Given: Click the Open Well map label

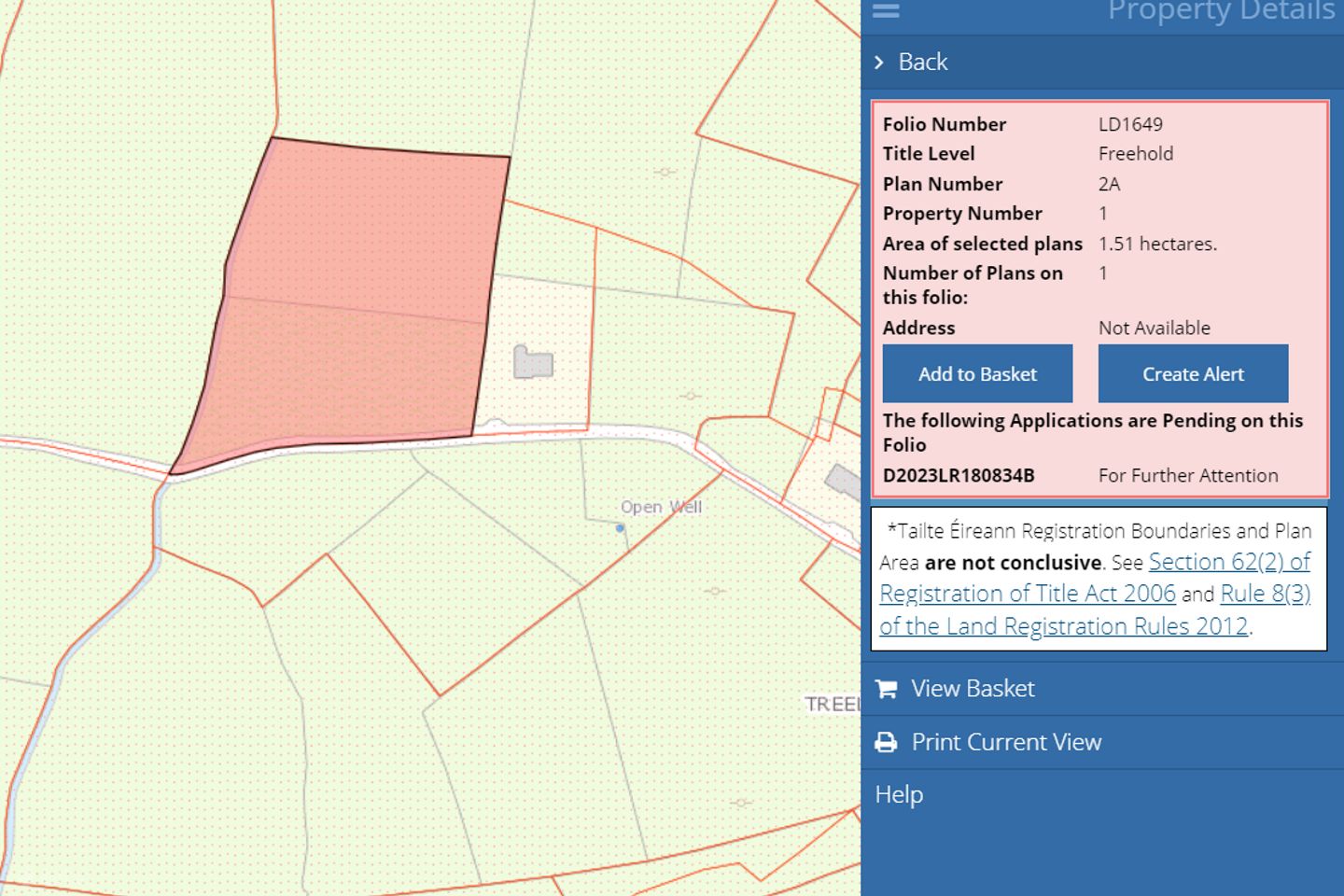Looking at the screenshot, I should tap(661, 507).
